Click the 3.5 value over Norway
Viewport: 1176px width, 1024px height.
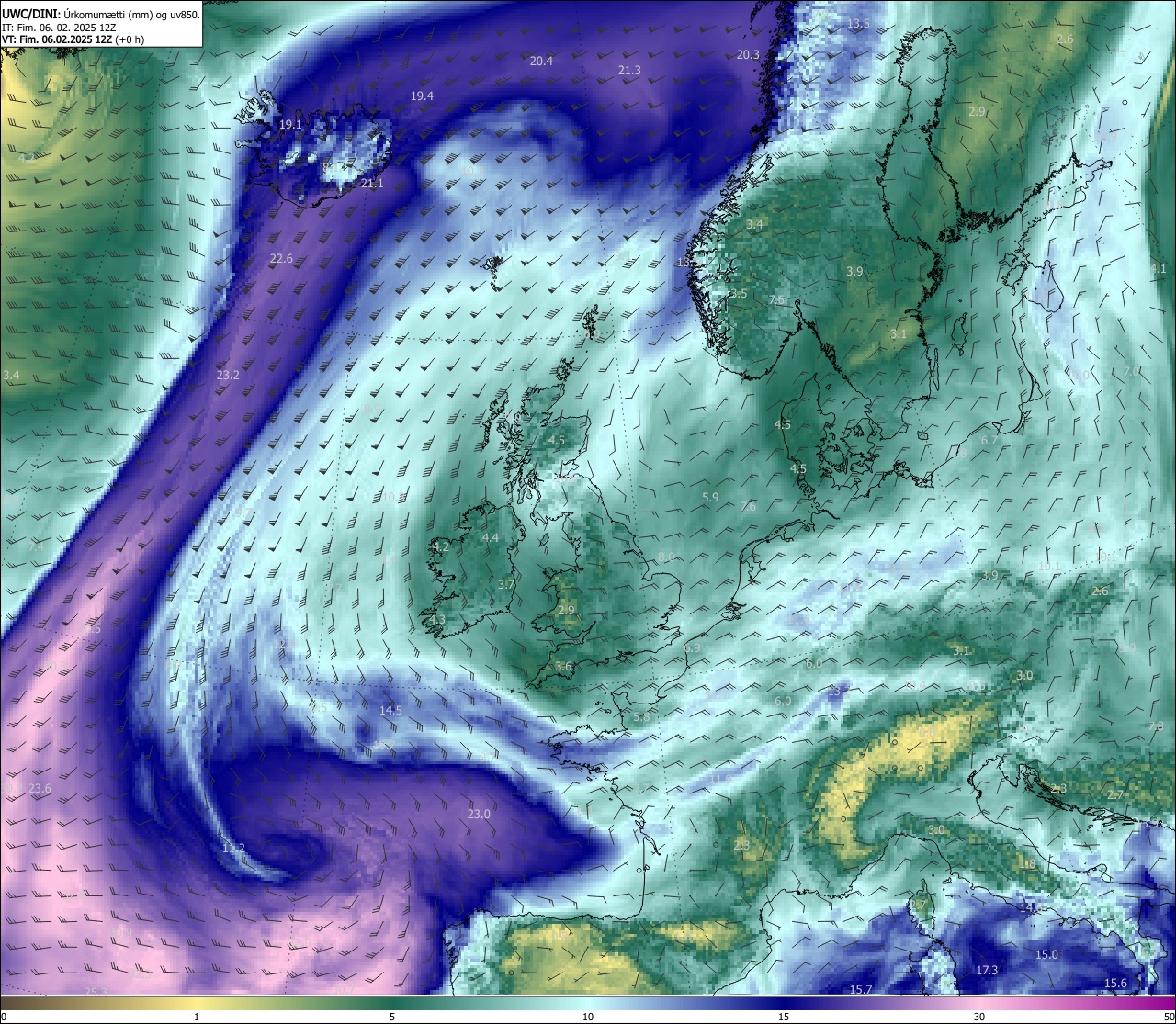click(x=739, y=294)
